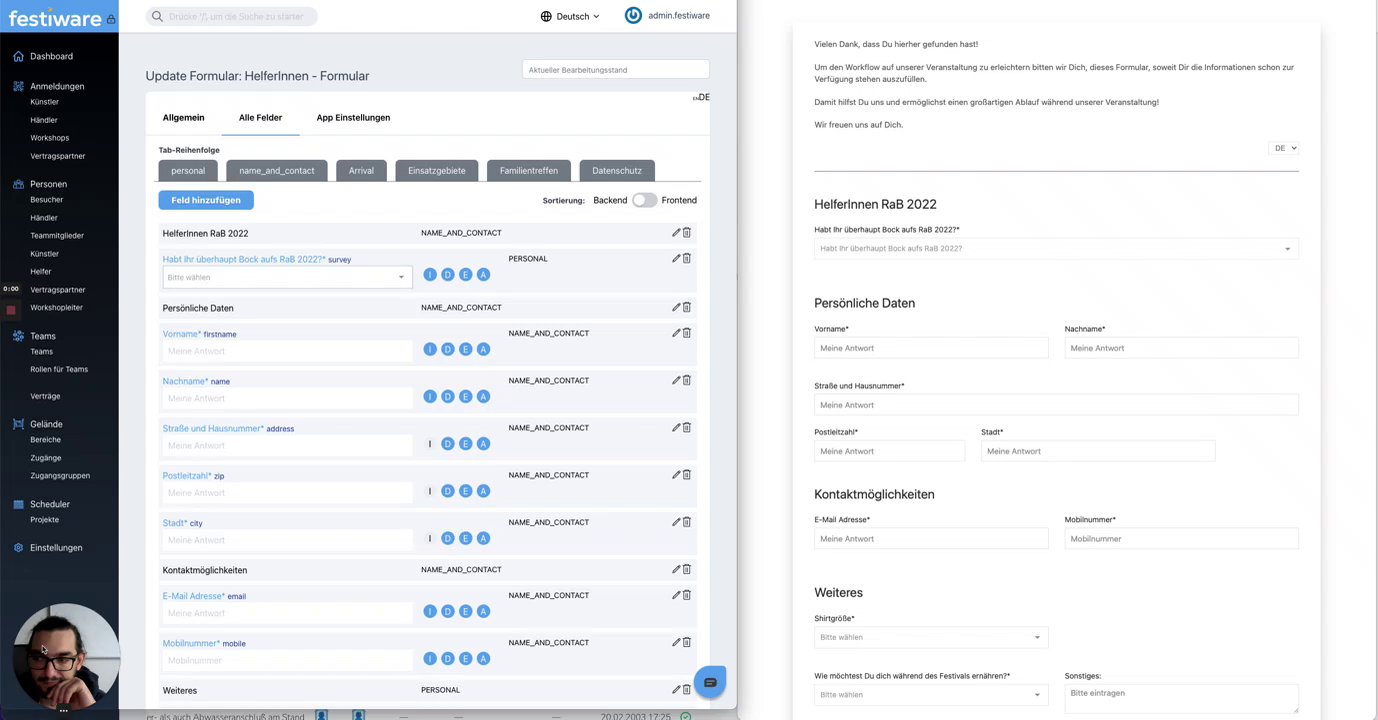Image resolution: width=1378 pixels, height=720 pixels.
Task: Delete the 'Habt Ihr überhaupt Bock' survey field
Action: tap(687, 258)
